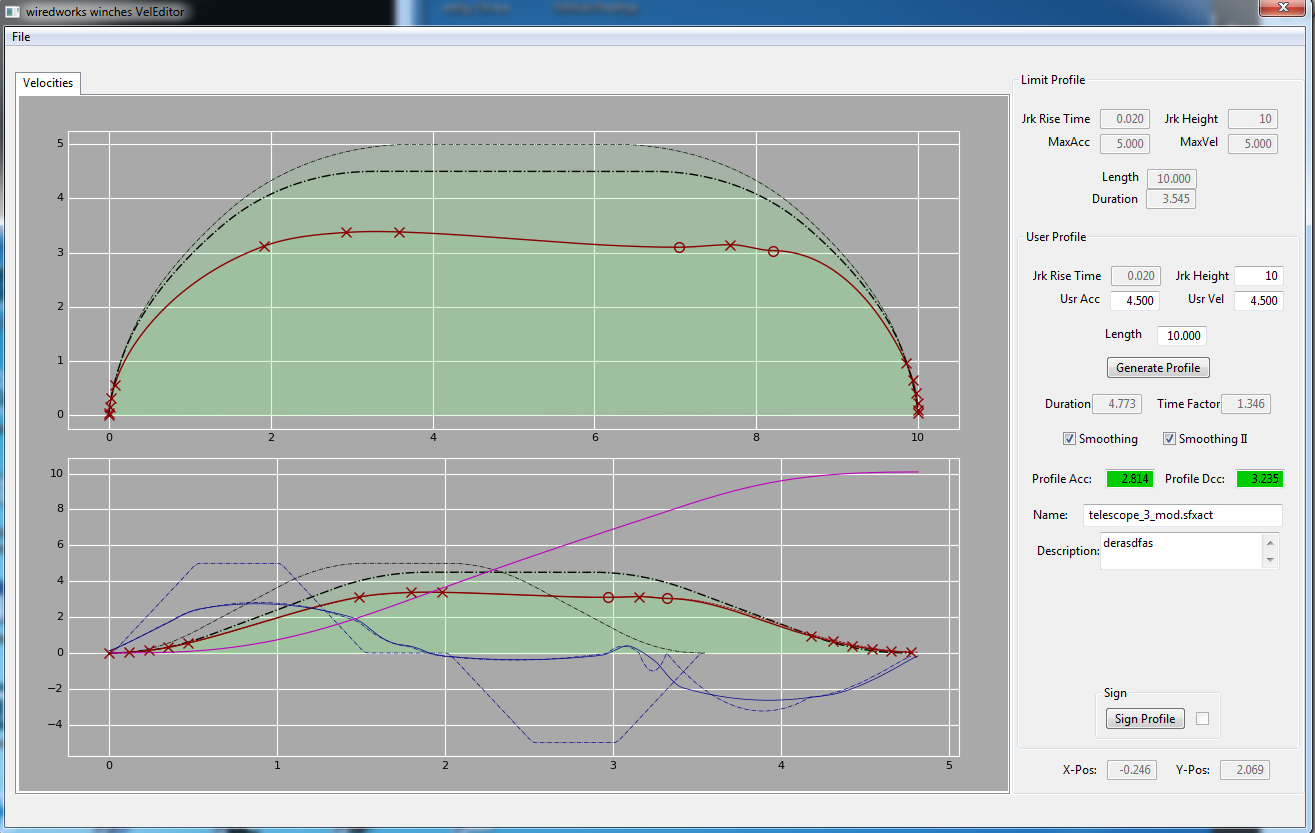
Task: Click the Limit Profile MaxAcc field
Action: tap(1124, 143)
